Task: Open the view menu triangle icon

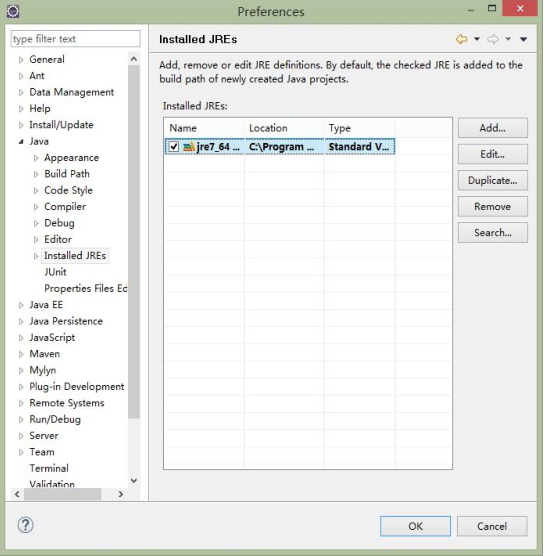Action: 524,39
